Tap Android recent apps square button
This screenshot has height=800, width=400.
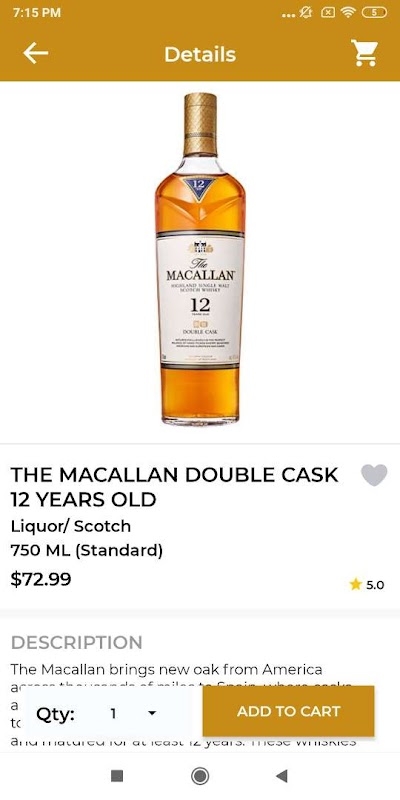pos(117,776)
